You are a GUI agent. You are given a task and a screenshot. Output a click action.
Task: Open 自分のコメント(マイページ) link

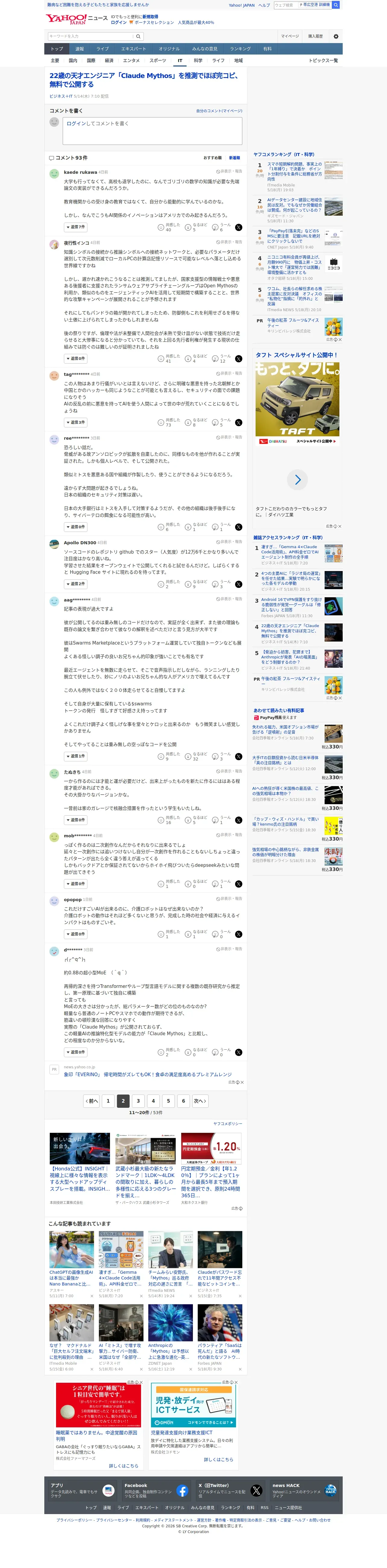[219, 111]
